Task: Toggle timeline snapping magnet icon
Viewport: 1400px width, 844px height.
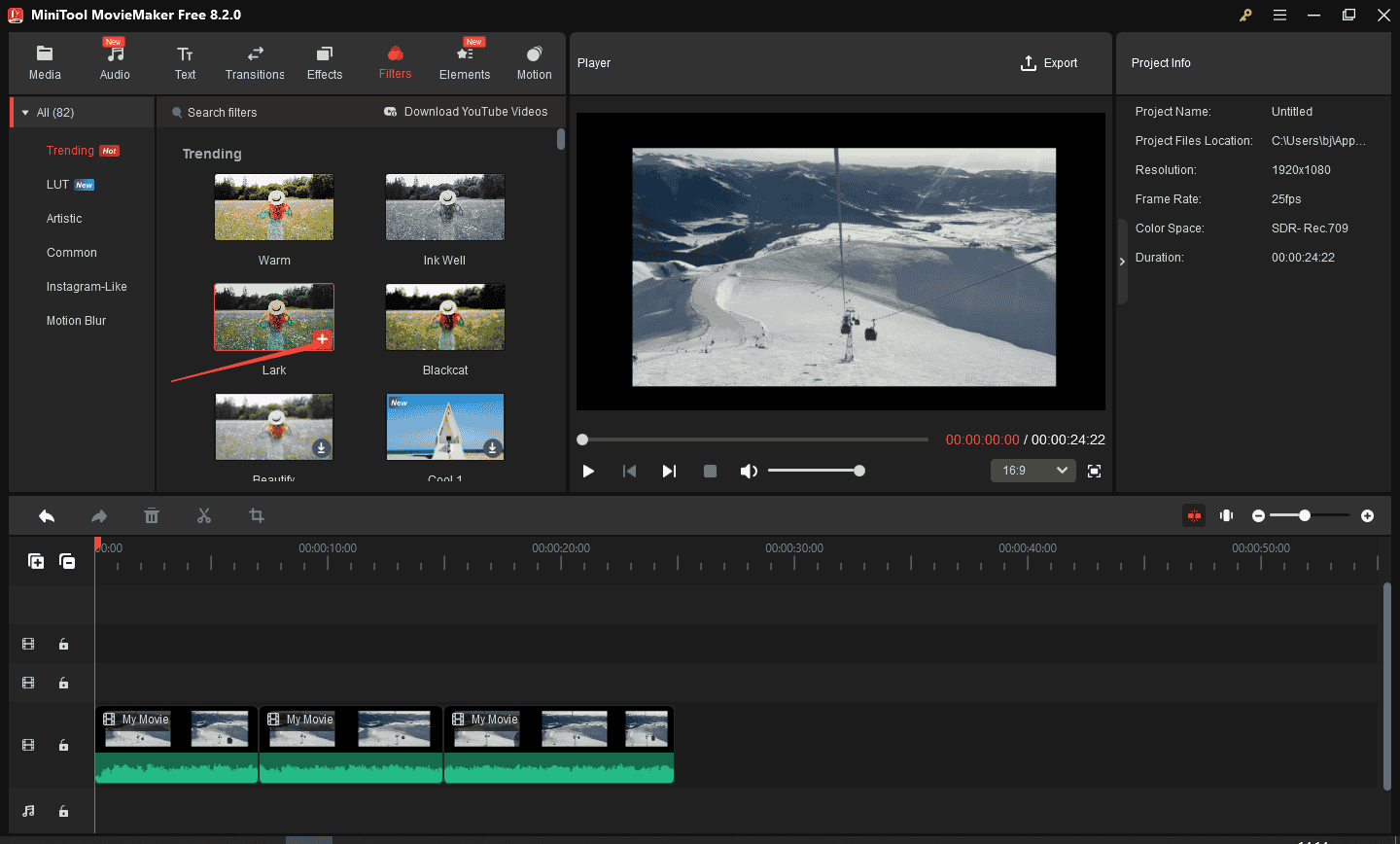Action: 1194,515
